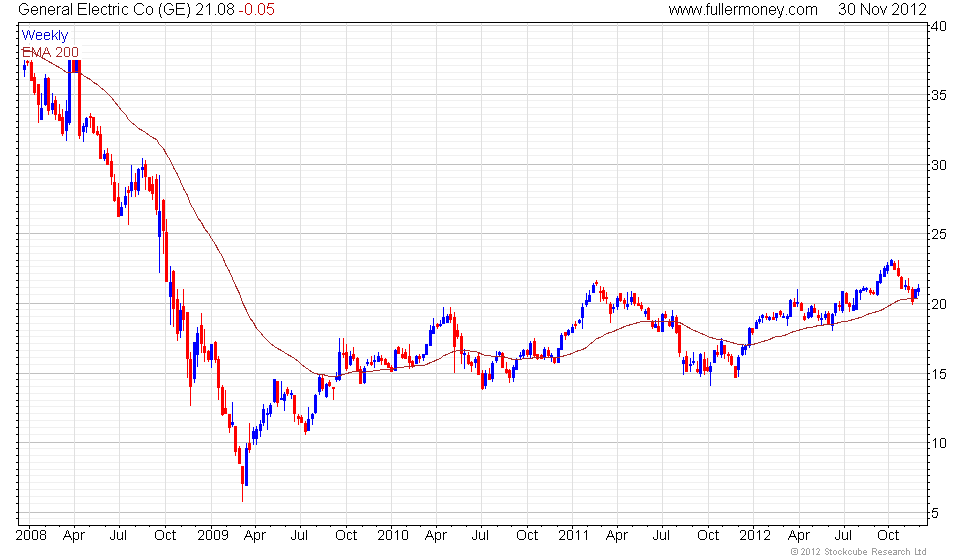Image resolution: width=980 pixels, height=560 pixels.
Task: Click the tall blue candle at April 2008
Action: pos(70,92)
